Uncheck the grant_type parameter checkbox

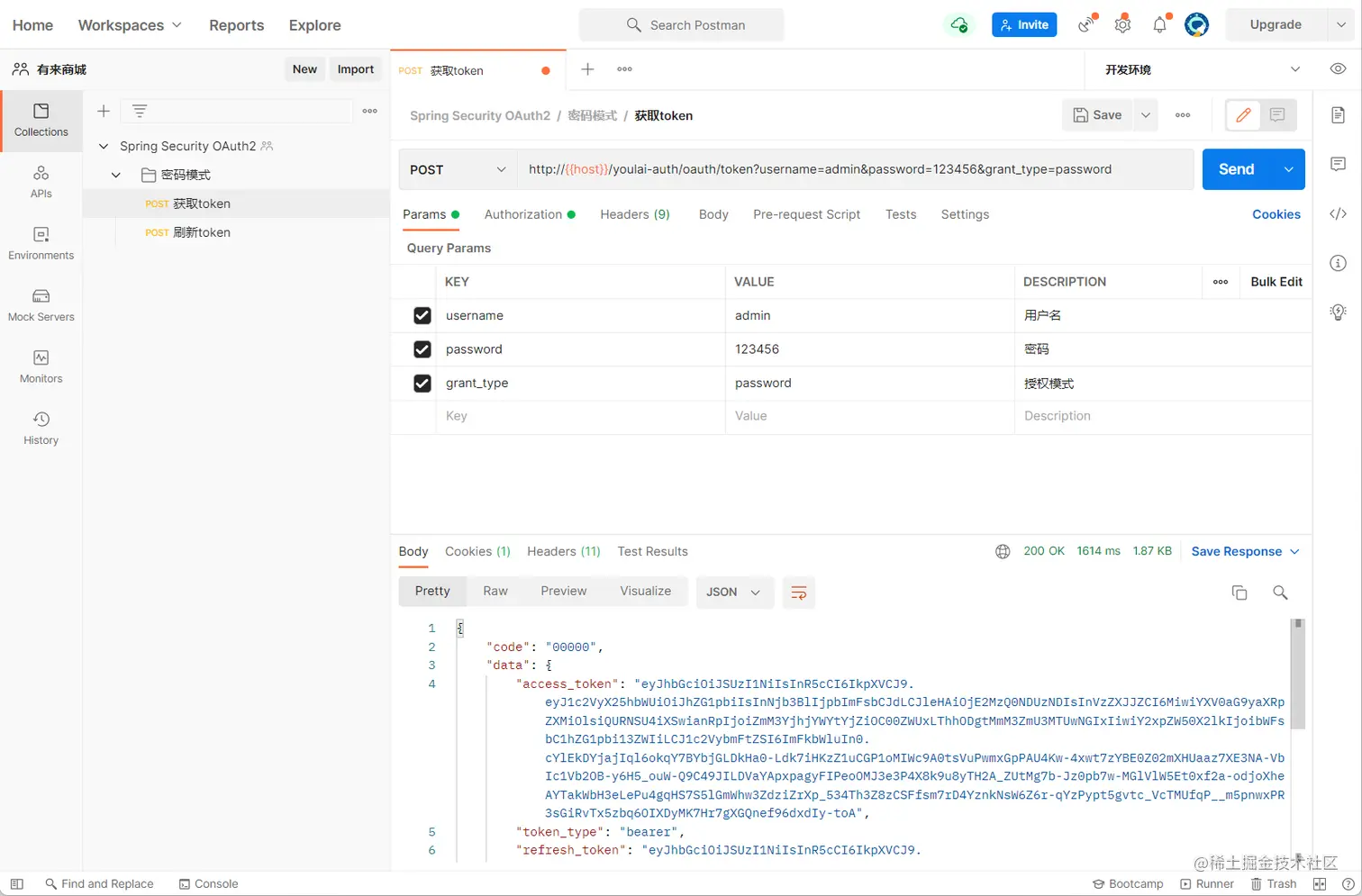tap(422, 384)
